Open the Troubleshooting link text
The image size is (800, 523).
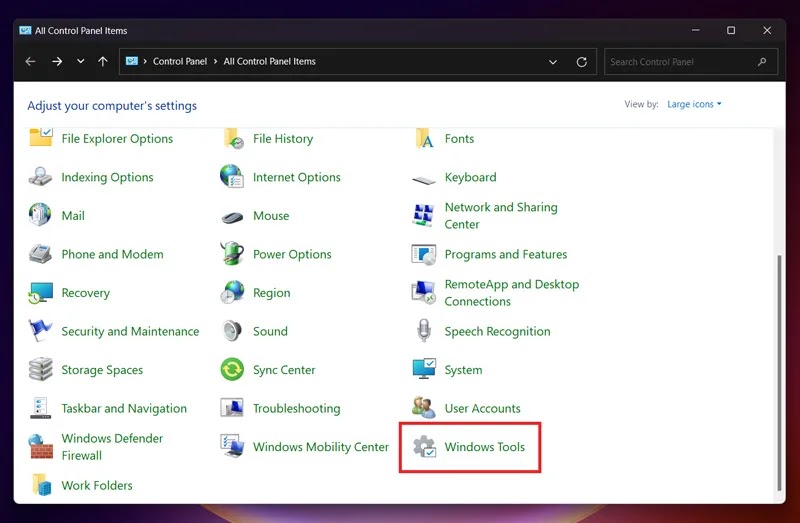296,408
